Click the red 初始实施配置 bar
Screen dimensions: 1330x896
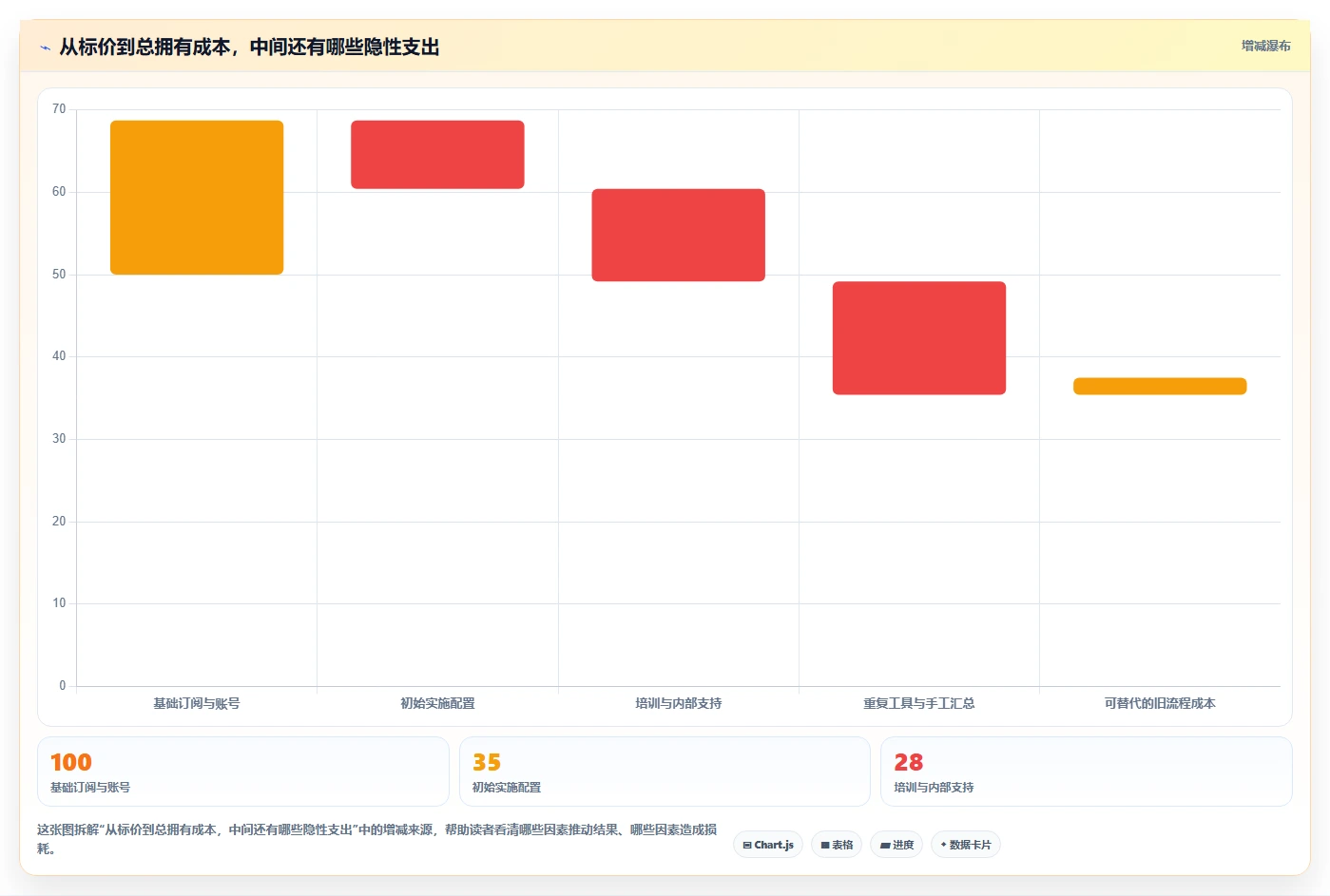pyautogui.click(x=437, y=155)
